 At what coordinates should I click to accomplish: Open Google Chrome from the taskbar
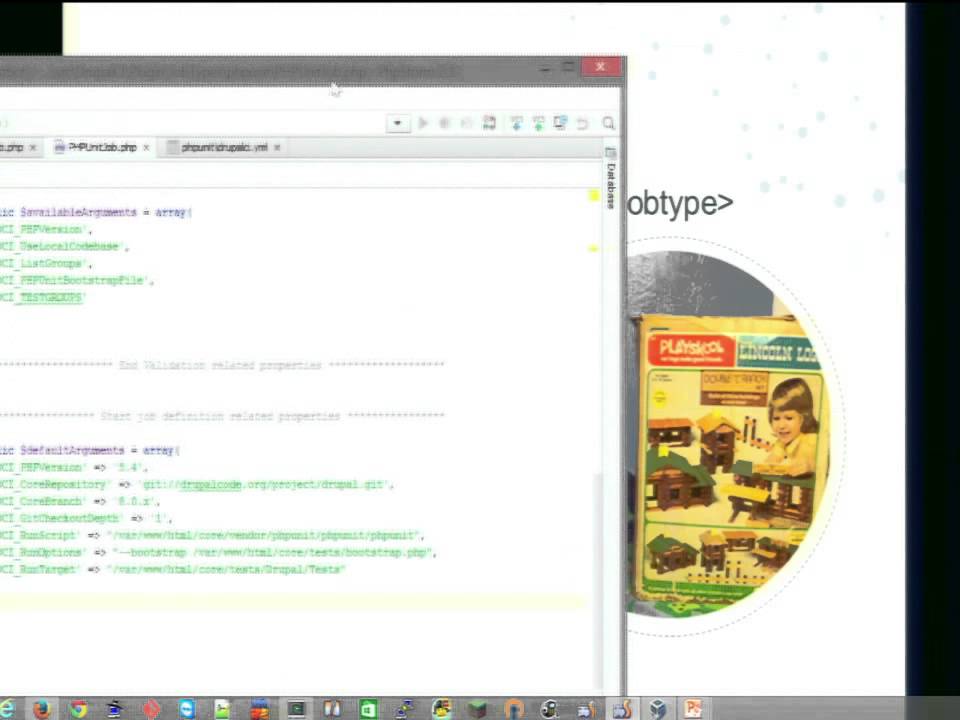tap(78, 709)
